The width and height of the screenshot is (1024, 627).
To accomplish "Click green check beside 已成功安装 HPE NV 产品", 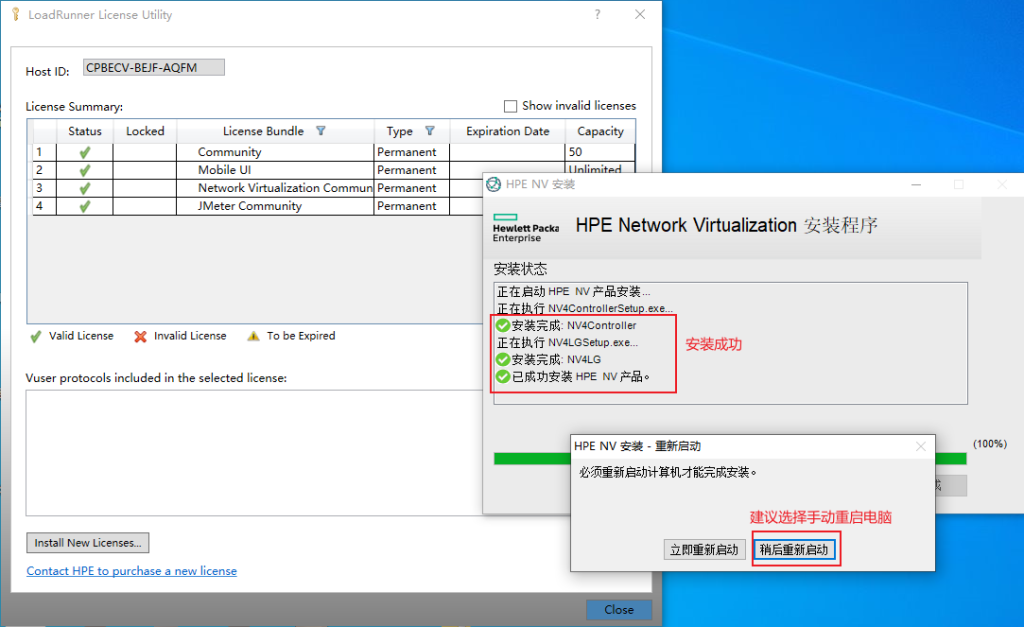I will (503, 377).
